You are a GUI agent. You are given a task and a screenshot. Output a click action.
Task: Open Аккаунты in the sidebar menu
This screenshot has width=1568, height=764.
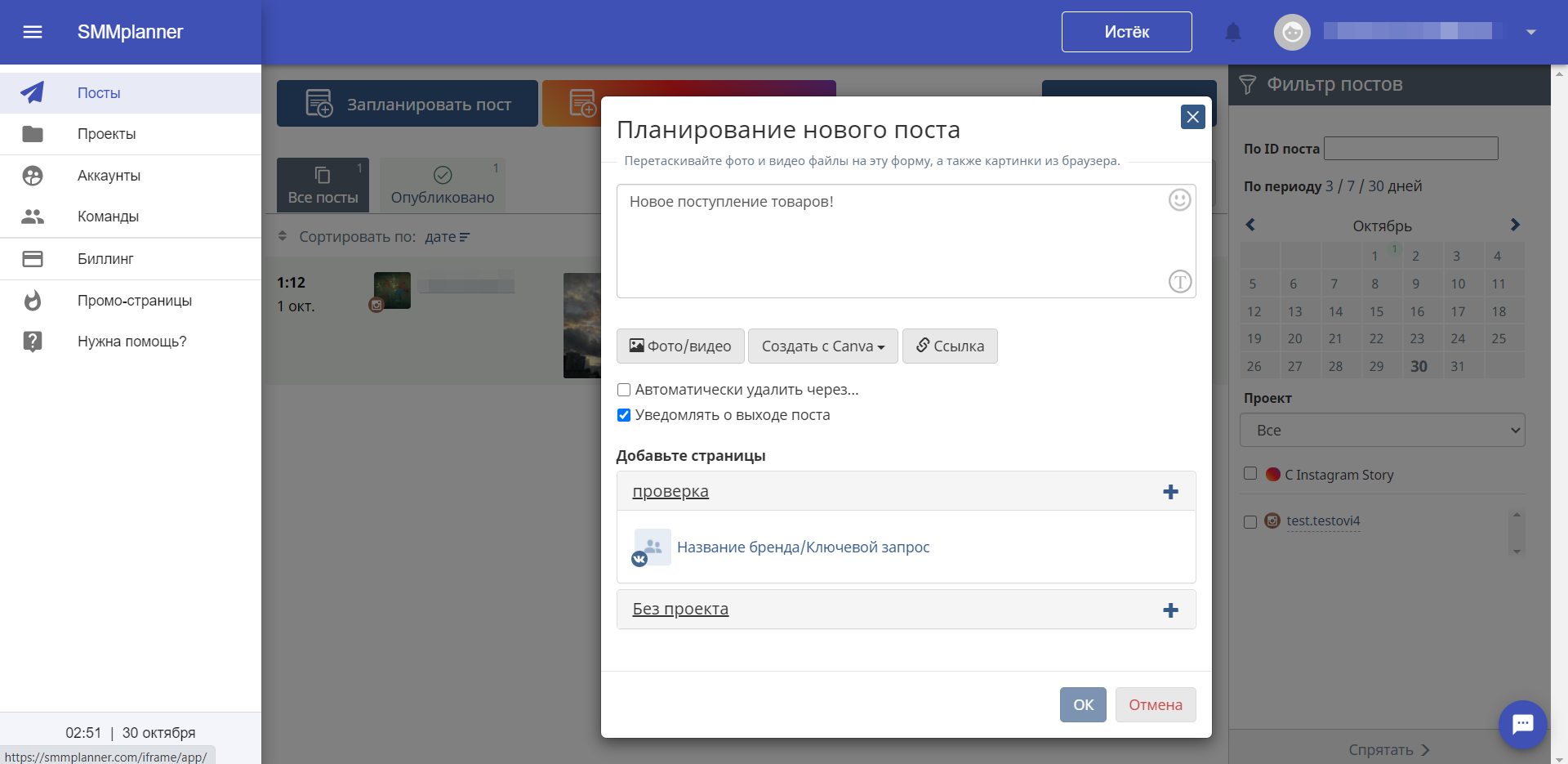109,176
